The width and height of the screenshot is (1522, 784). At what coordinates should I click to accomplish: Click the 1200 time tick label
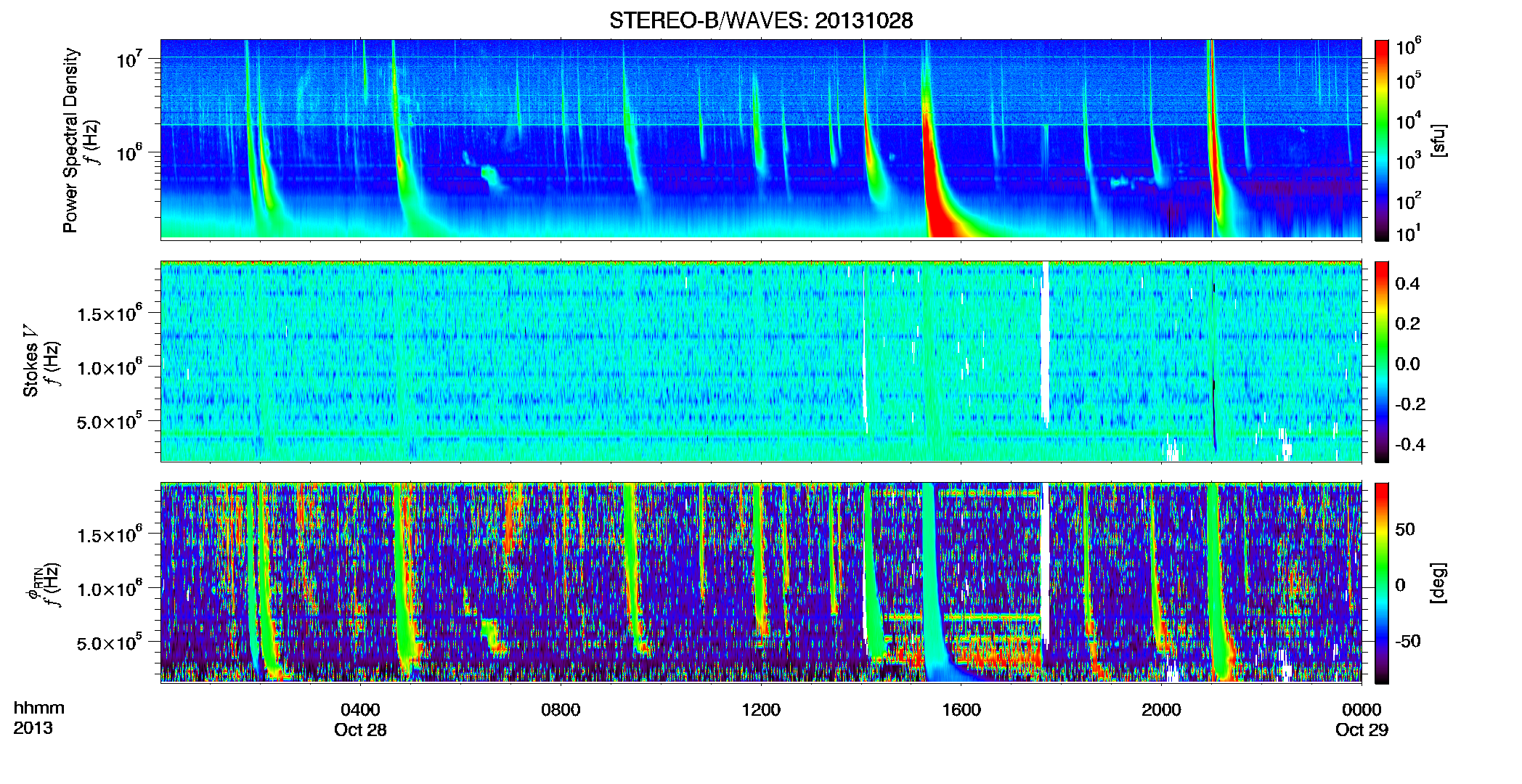point(761,709)
